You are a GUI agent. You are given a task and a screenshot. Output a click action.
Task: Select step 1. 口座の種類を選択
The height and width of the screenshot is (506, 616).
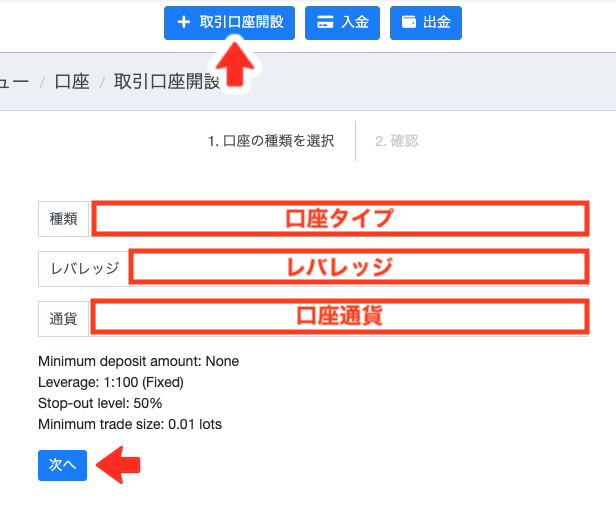271,141
